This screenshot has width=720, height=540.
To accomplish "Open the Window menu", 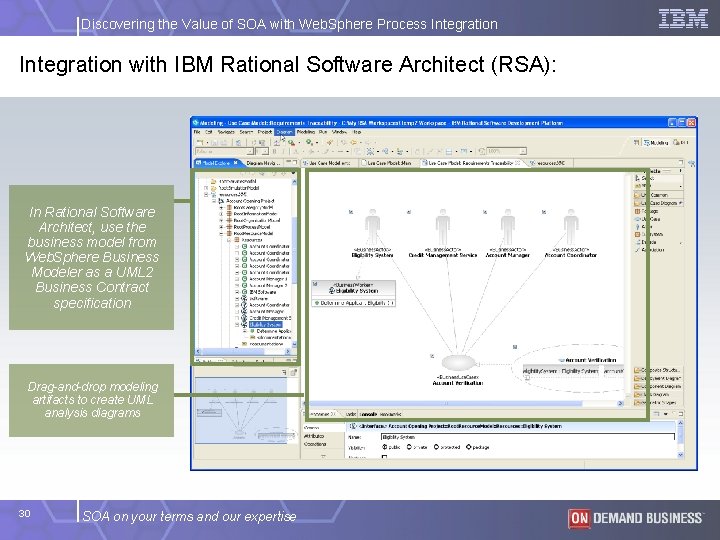I will pos(339,132).
